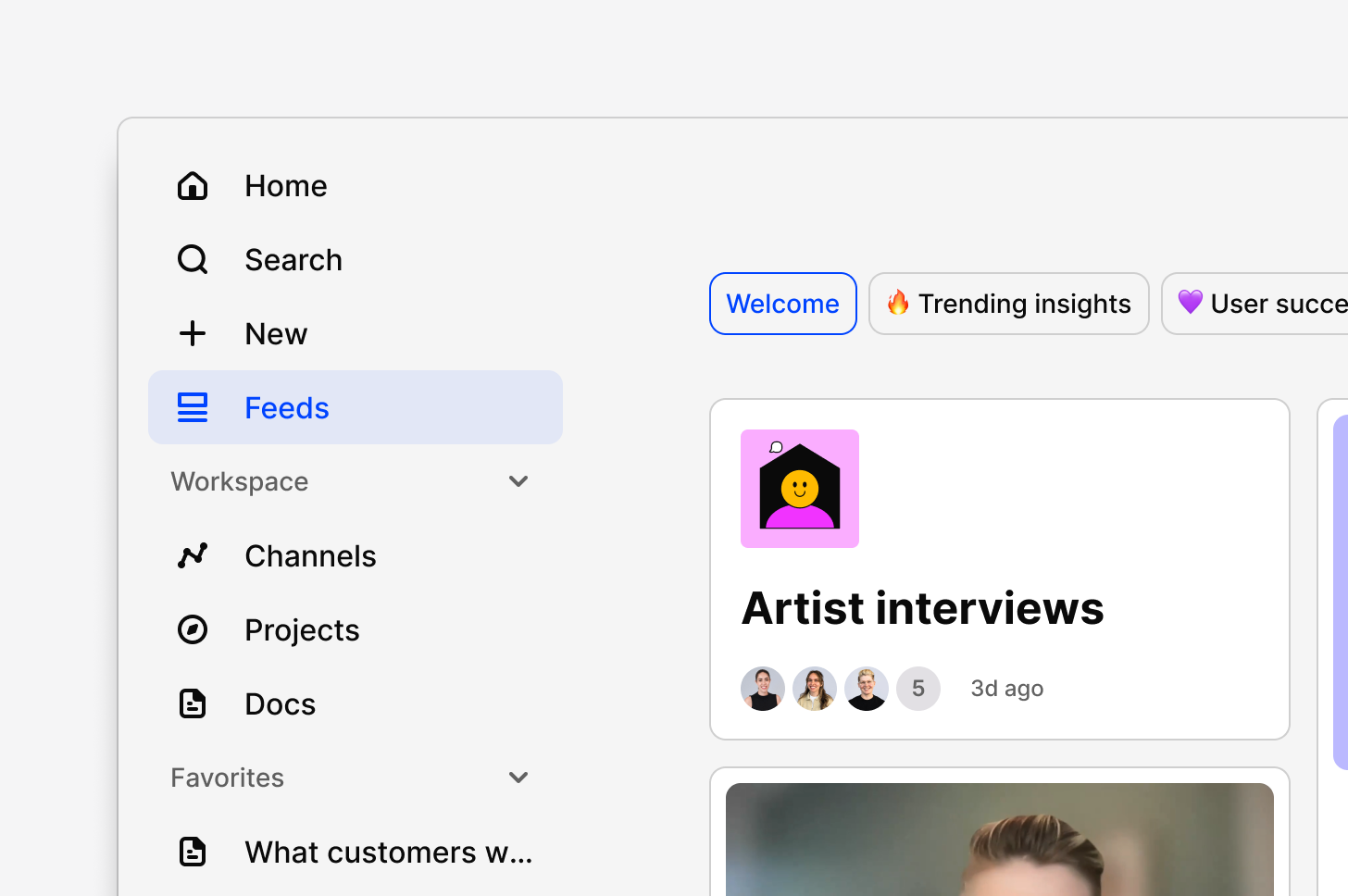Screen dimensions: 1348x896
Task: Collapse the Favorites section chevron
Action: 518,778
